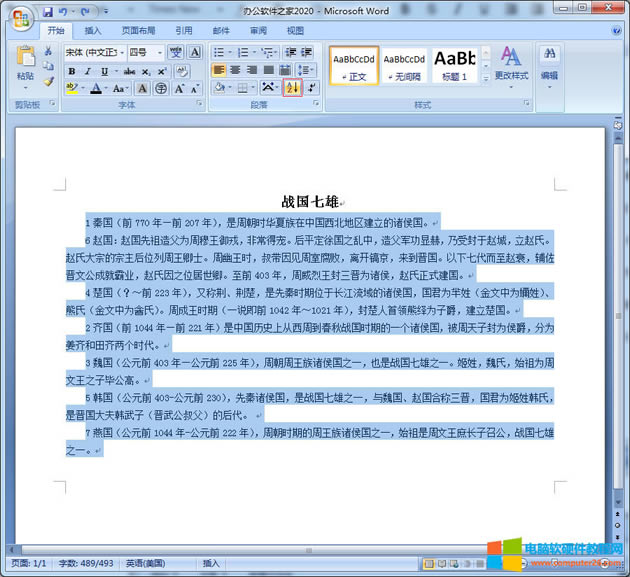Image resolution: width=630 pixels, height=577 pixels.
Task: Click the Clear Formatting eraser icon
Action: click(x=182, y=72)
